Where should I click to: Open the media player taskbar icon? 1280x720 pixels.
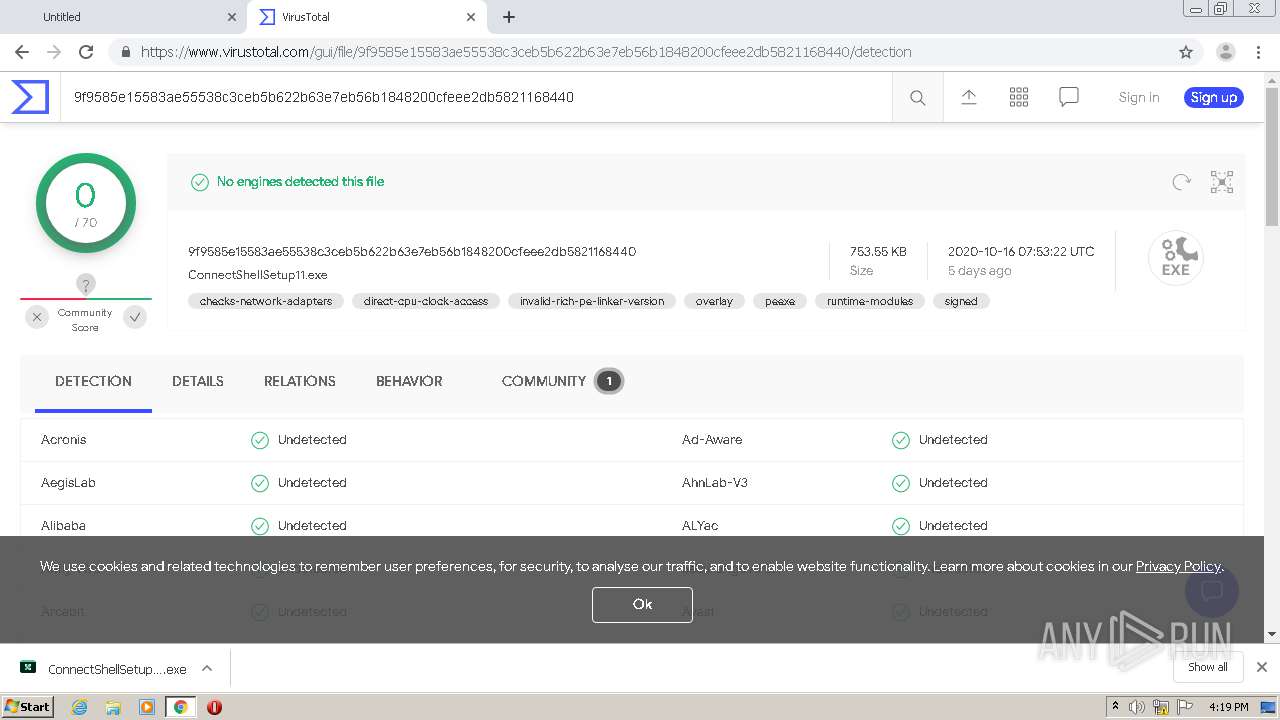coord(147,707)
